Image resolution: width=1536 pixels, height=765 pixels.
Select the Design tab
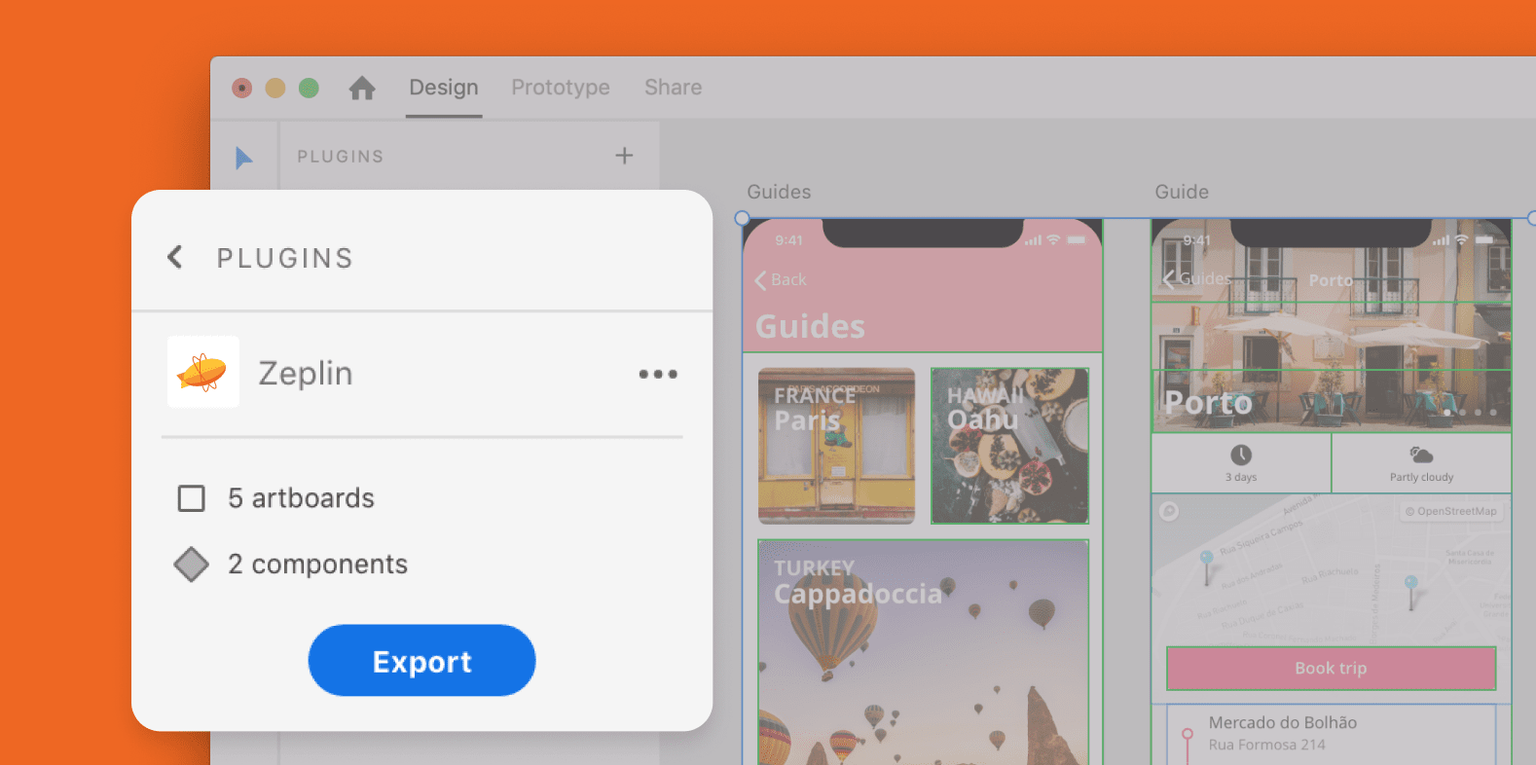443,88
